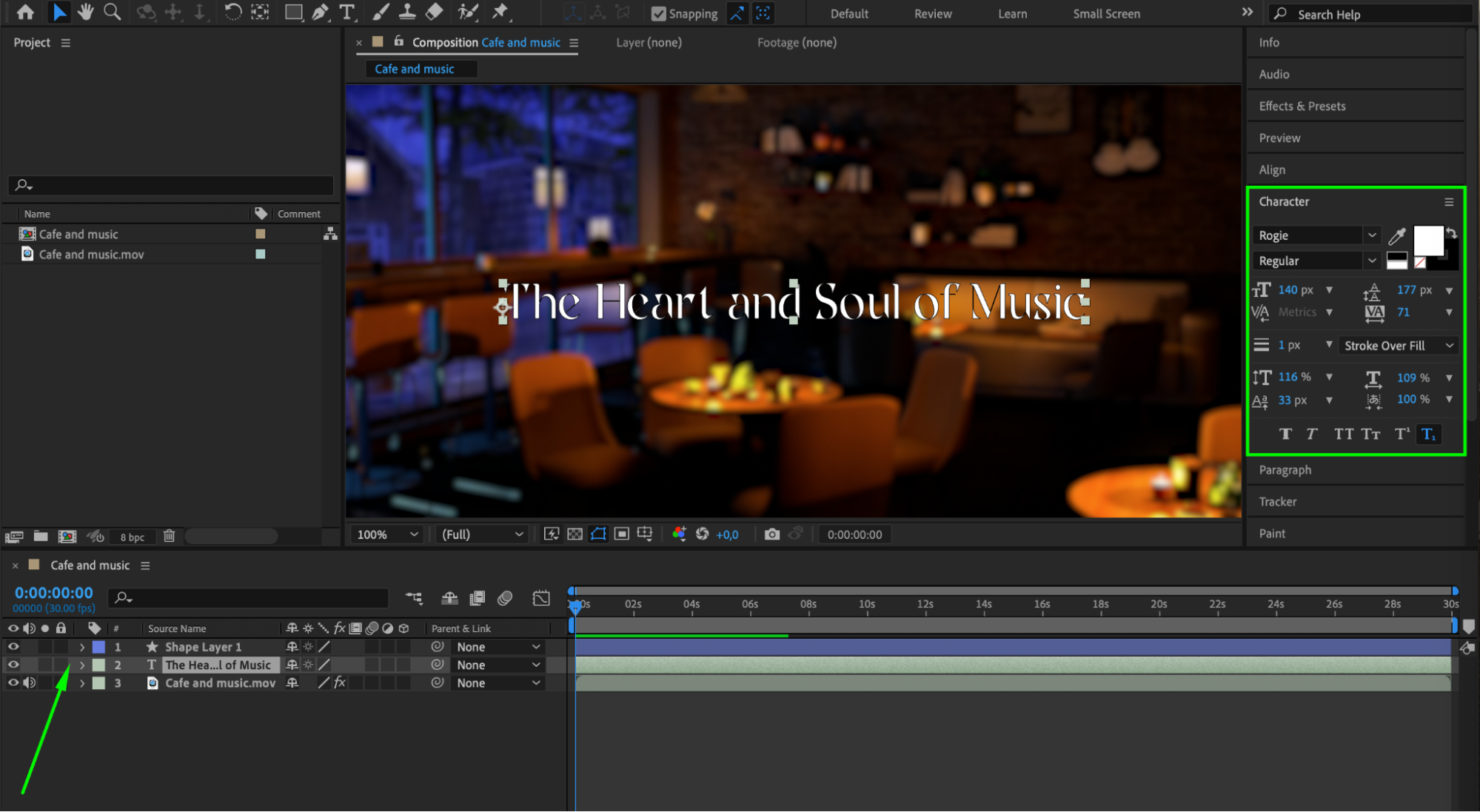Click the eyedropper in Character panel
This screenshot has width=1480, height=812.
point(1396,236)
